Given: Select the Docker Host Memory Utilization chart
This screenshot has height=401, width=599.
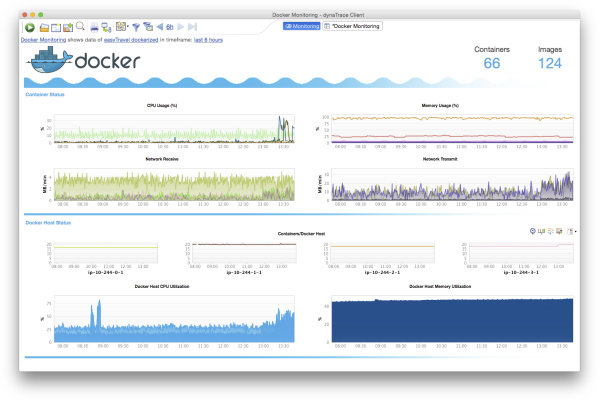Looking at the screenshot, I should coord(452,319).
